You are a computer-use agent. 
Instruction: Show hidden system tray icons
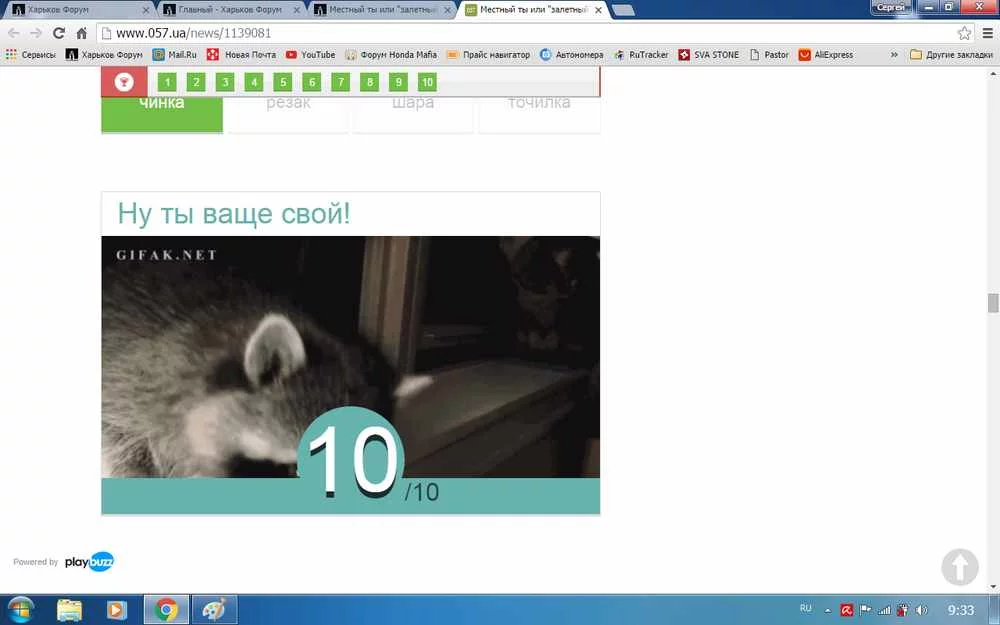click(x=828, y=610)
